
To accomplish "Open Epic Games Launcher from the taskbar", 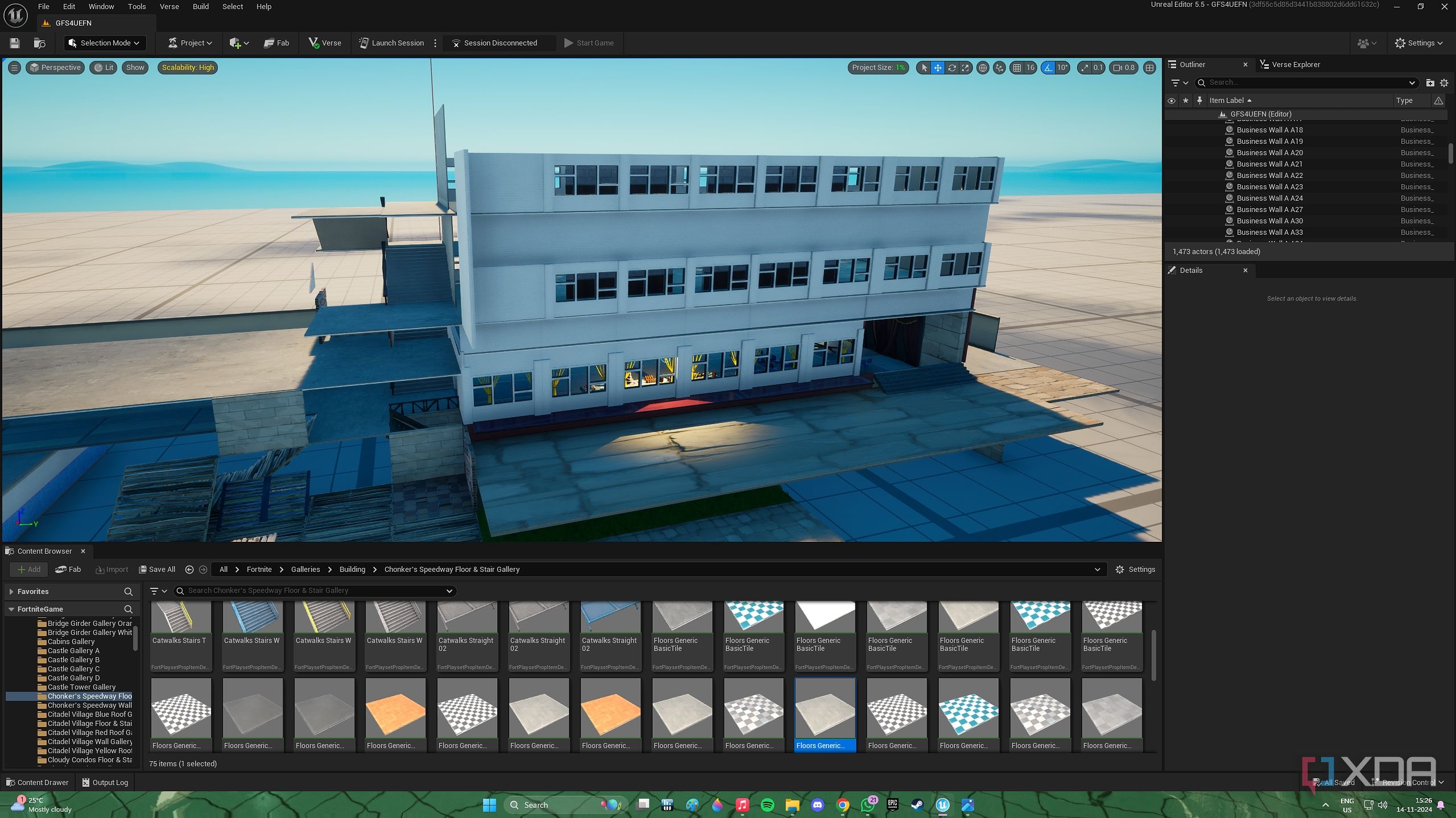I will tap(892, 805).
